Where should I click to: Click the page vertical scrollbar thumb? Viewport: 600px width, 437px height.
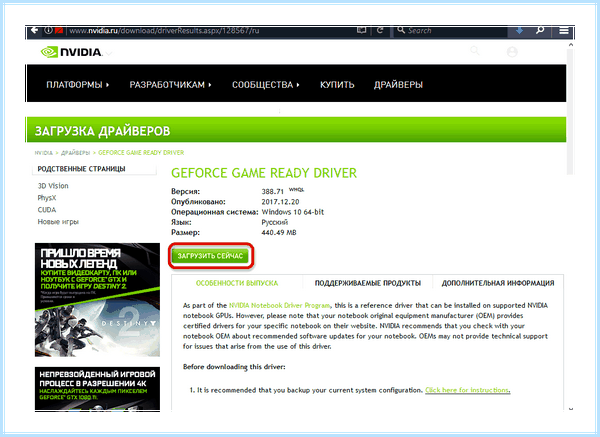(x=571, y=111)
